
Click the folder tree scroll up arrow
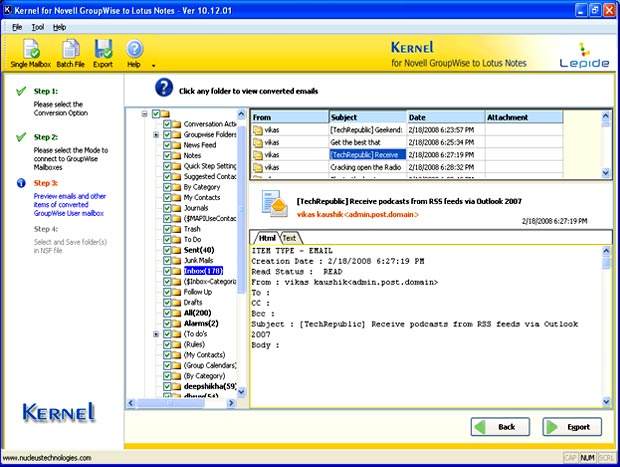coord(241,114)
